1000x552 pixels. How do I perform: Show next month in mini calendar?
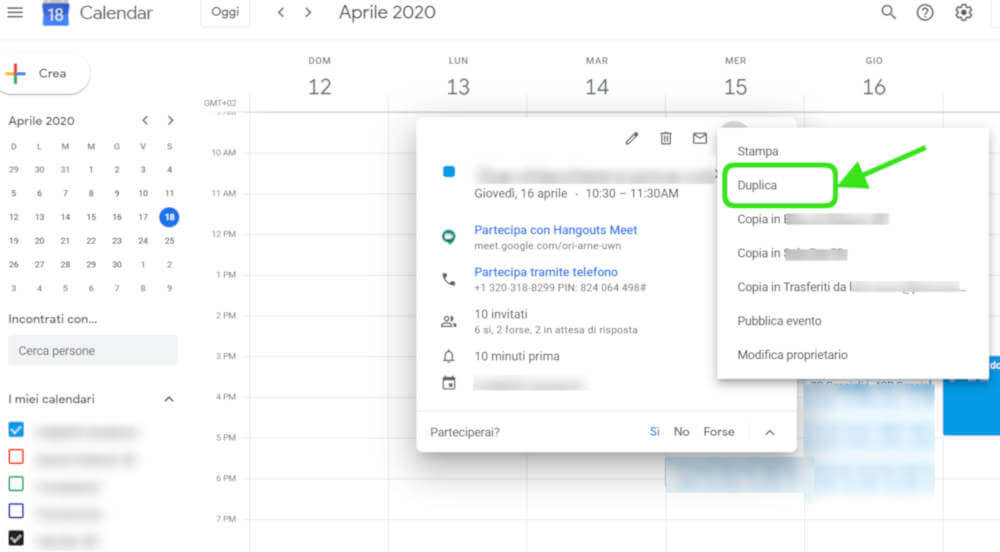click(x=170, y=120)
